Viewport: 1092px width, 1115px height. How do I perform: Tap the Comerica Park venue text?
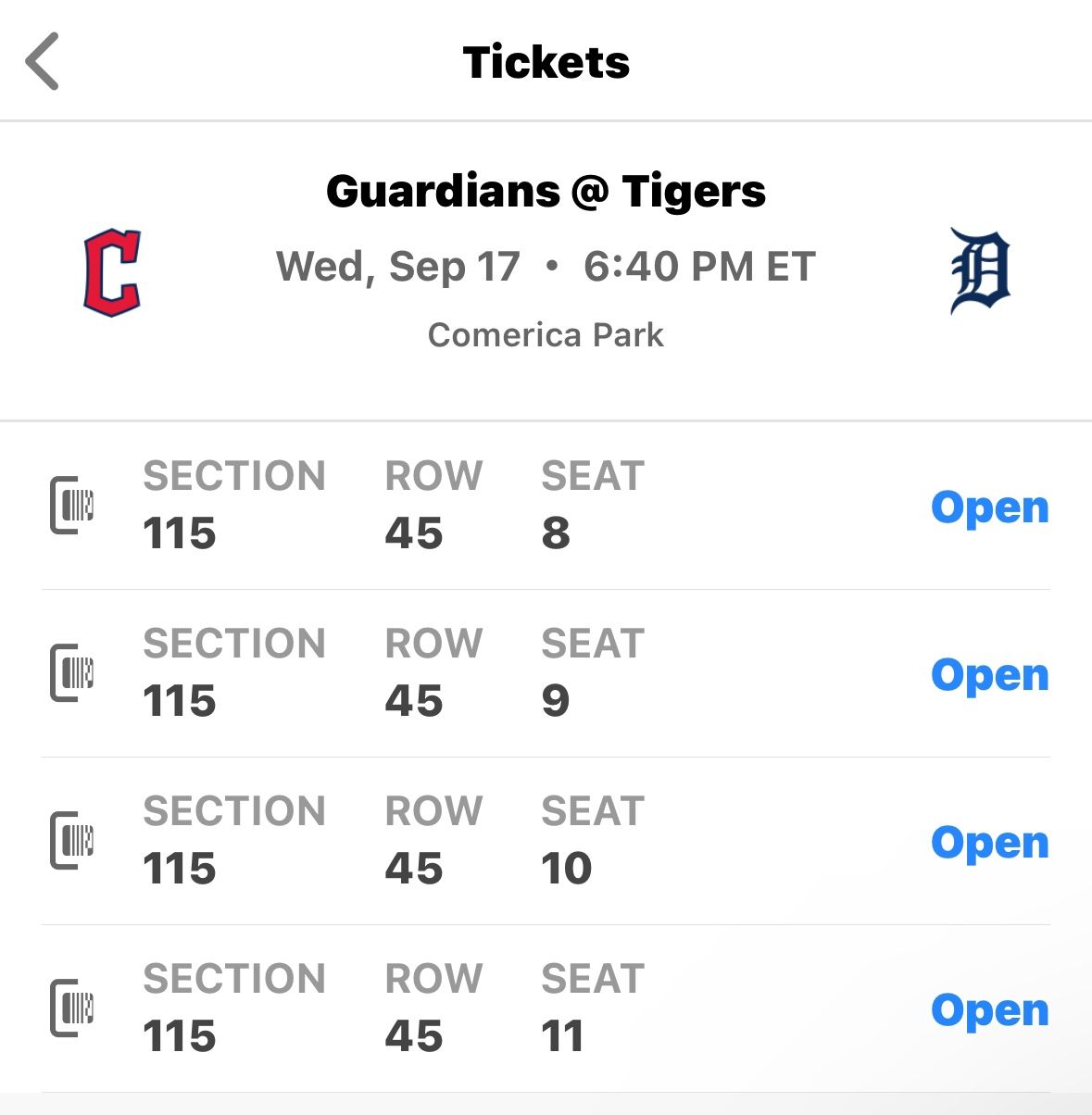[x=546, y=334]
